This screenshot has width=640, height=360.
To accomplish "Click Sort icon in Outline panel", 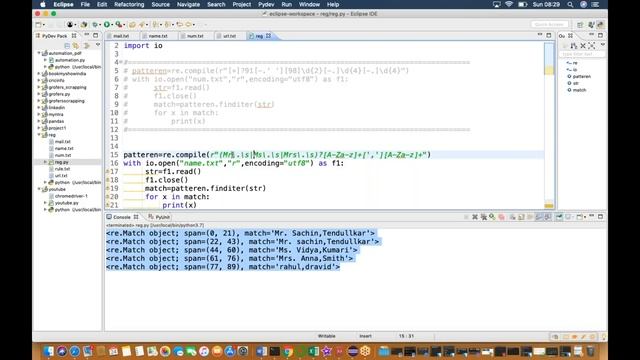I will (x=574, y=45).
